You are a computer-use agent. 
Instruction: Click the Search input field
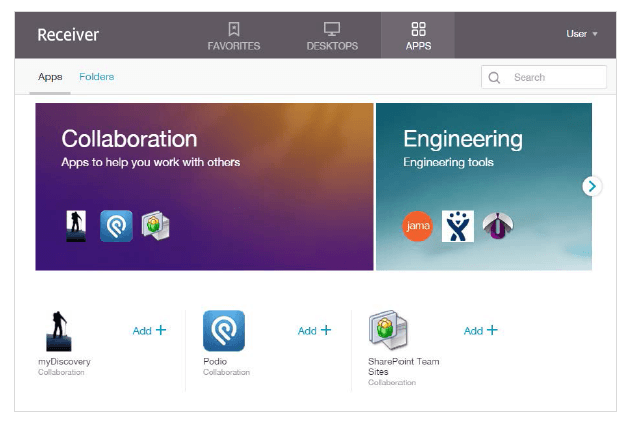[555, 77]
